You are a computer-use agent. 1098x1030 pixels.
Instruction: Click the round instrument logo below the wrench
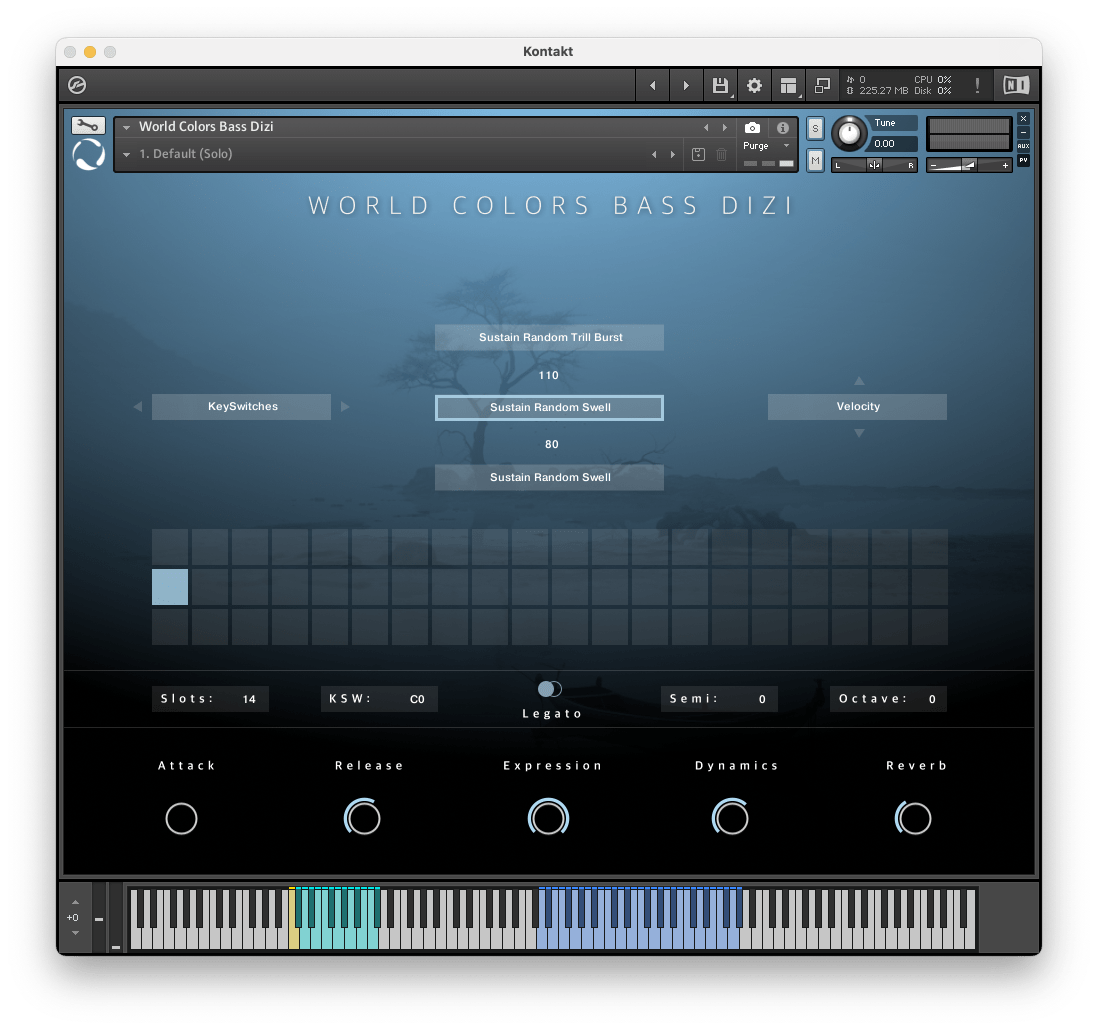(x=88, y=154)
